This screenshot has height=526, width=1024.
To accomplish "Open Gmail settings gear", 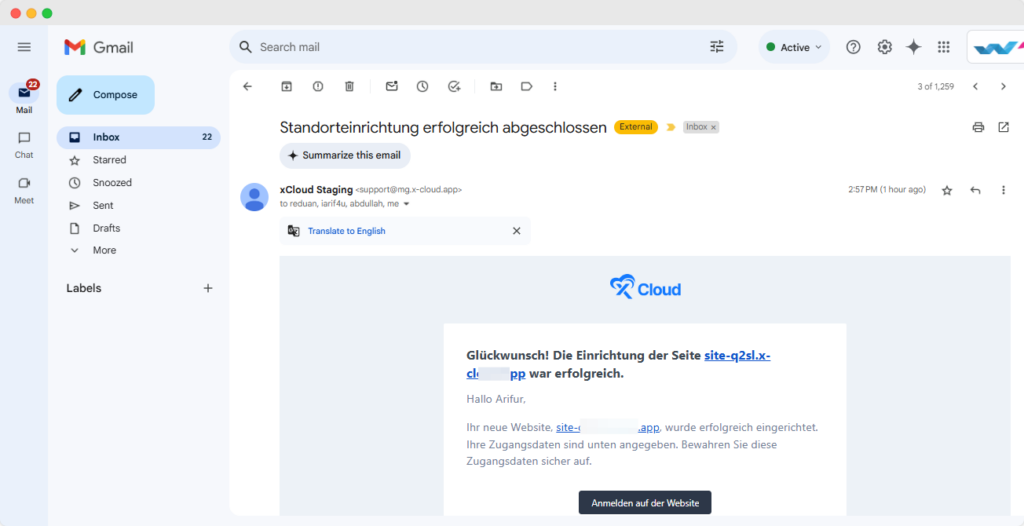I will click(x=884, y=47).
